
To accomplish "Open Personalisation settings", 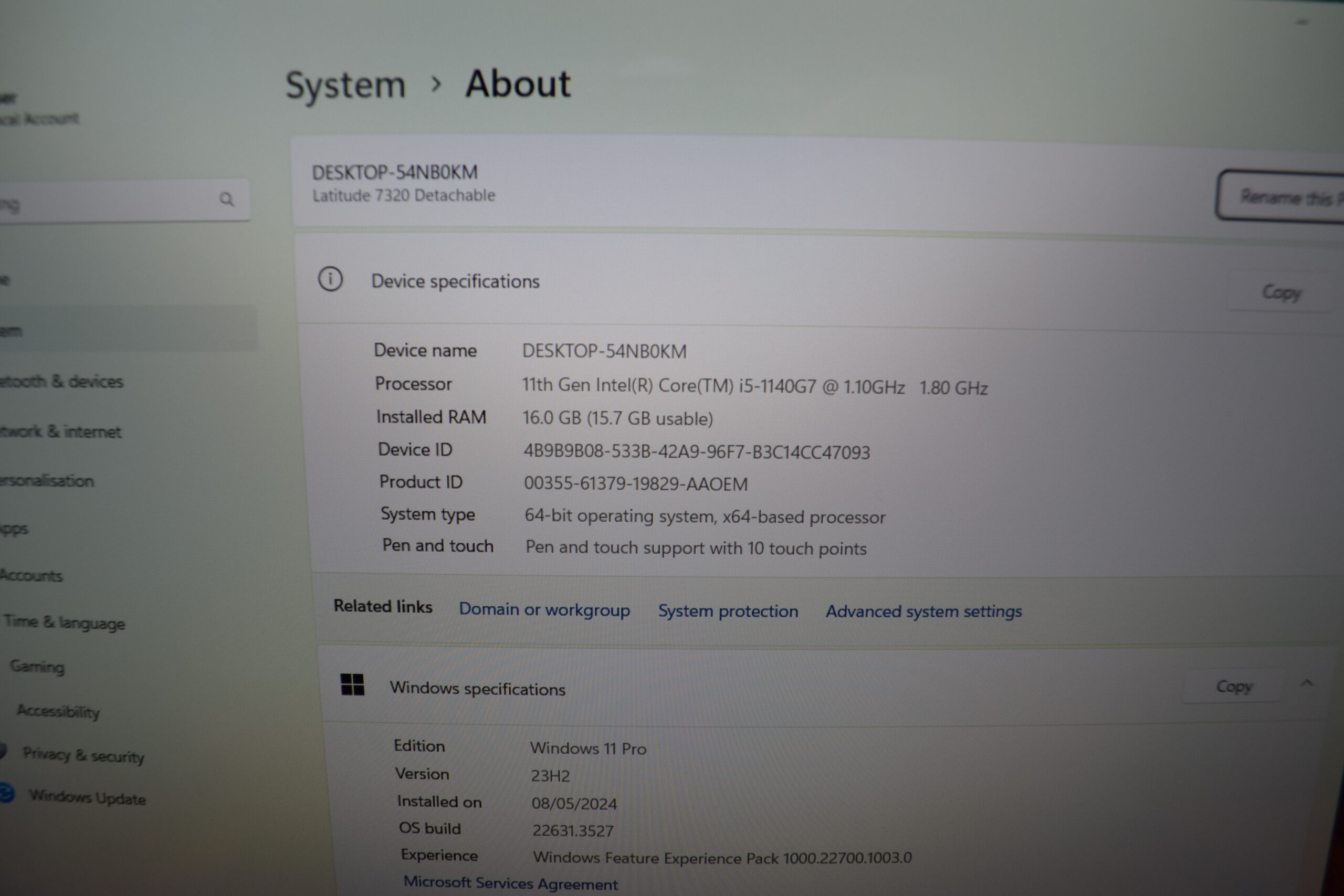I will coord(47,481).
